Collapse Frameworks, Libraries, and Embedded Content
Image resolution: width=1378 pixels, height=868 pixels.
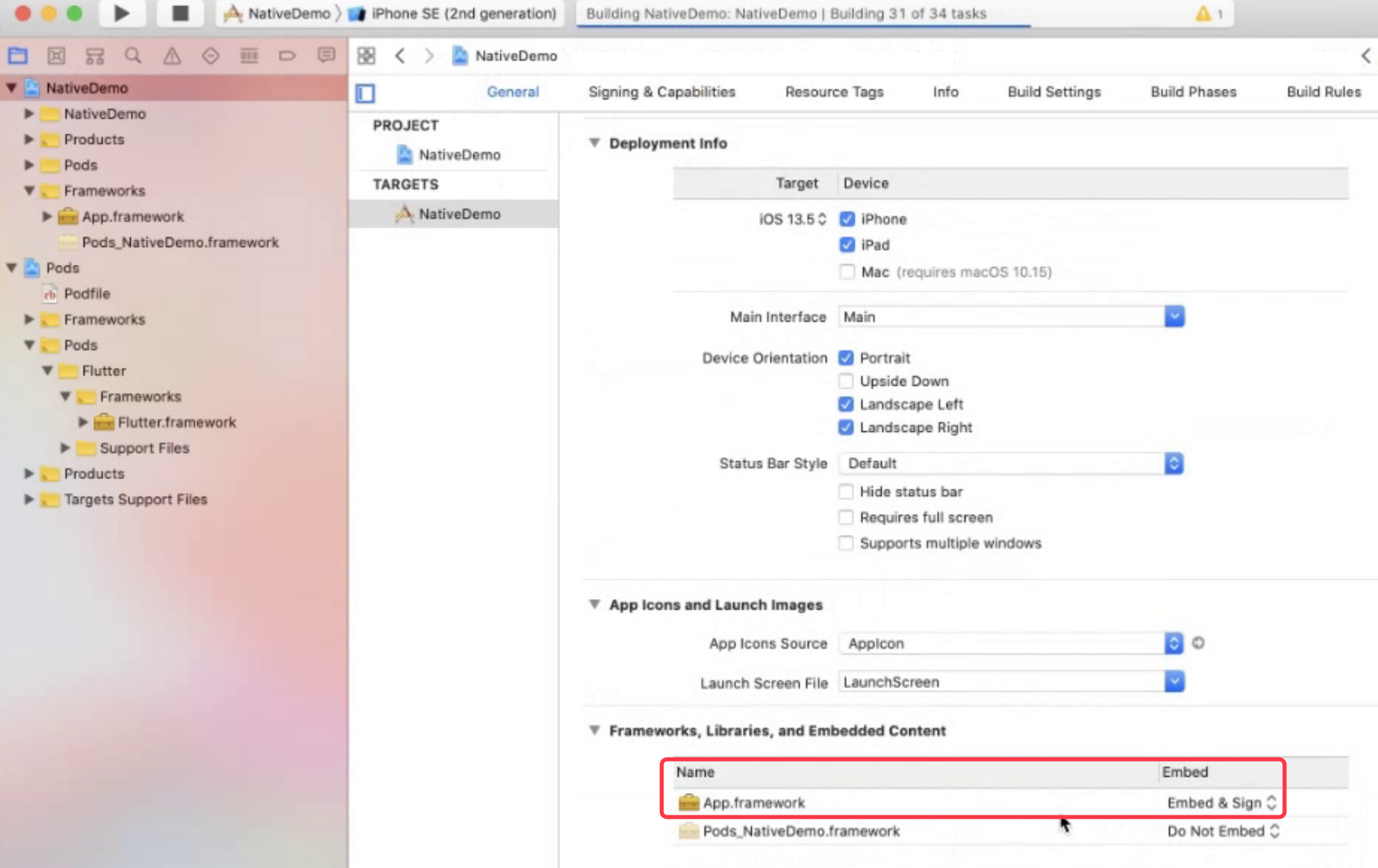[x=594, y=731]
